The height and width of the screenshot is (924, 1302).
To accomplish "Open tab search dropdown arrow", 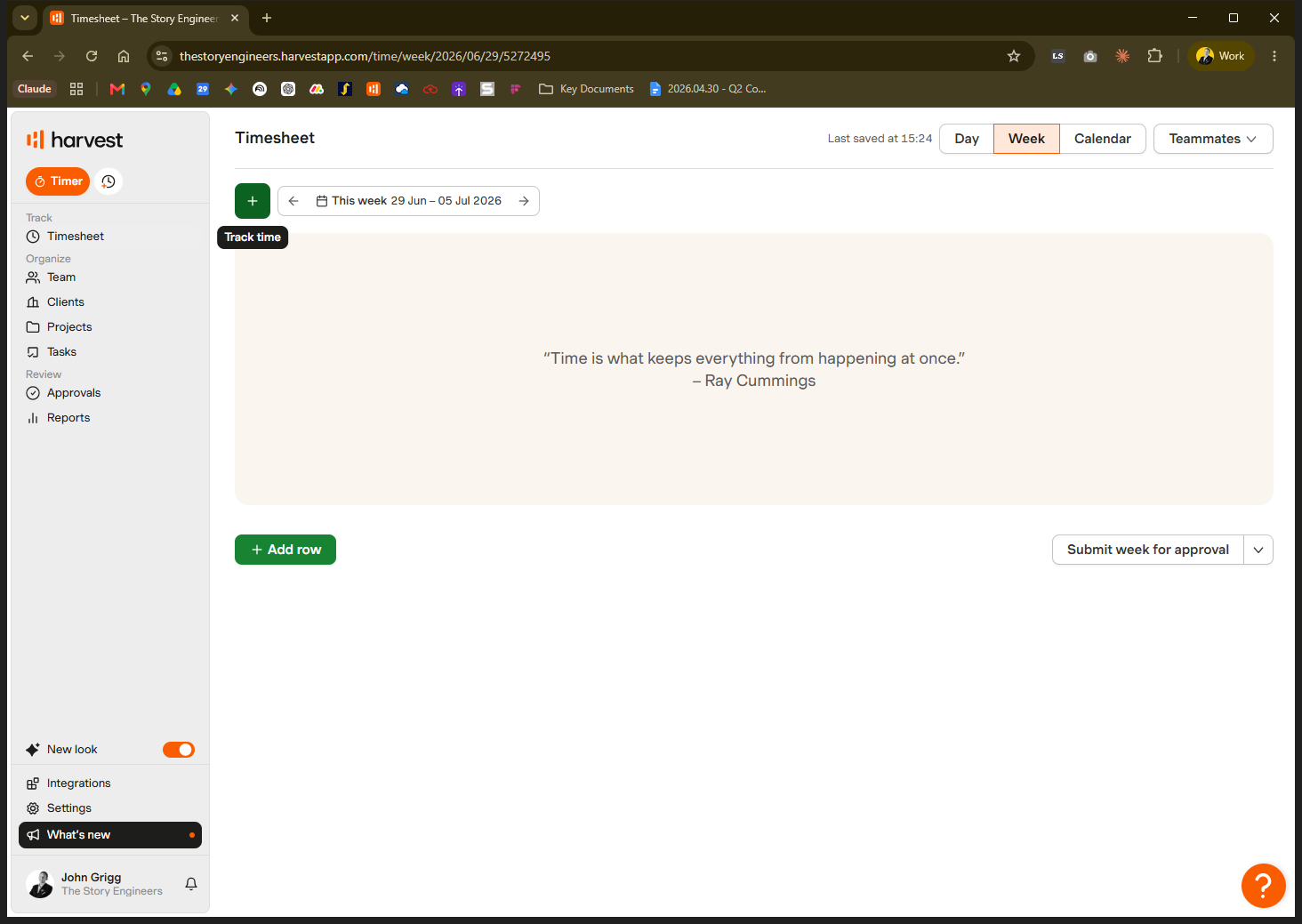I will click(x=25, y=18).
